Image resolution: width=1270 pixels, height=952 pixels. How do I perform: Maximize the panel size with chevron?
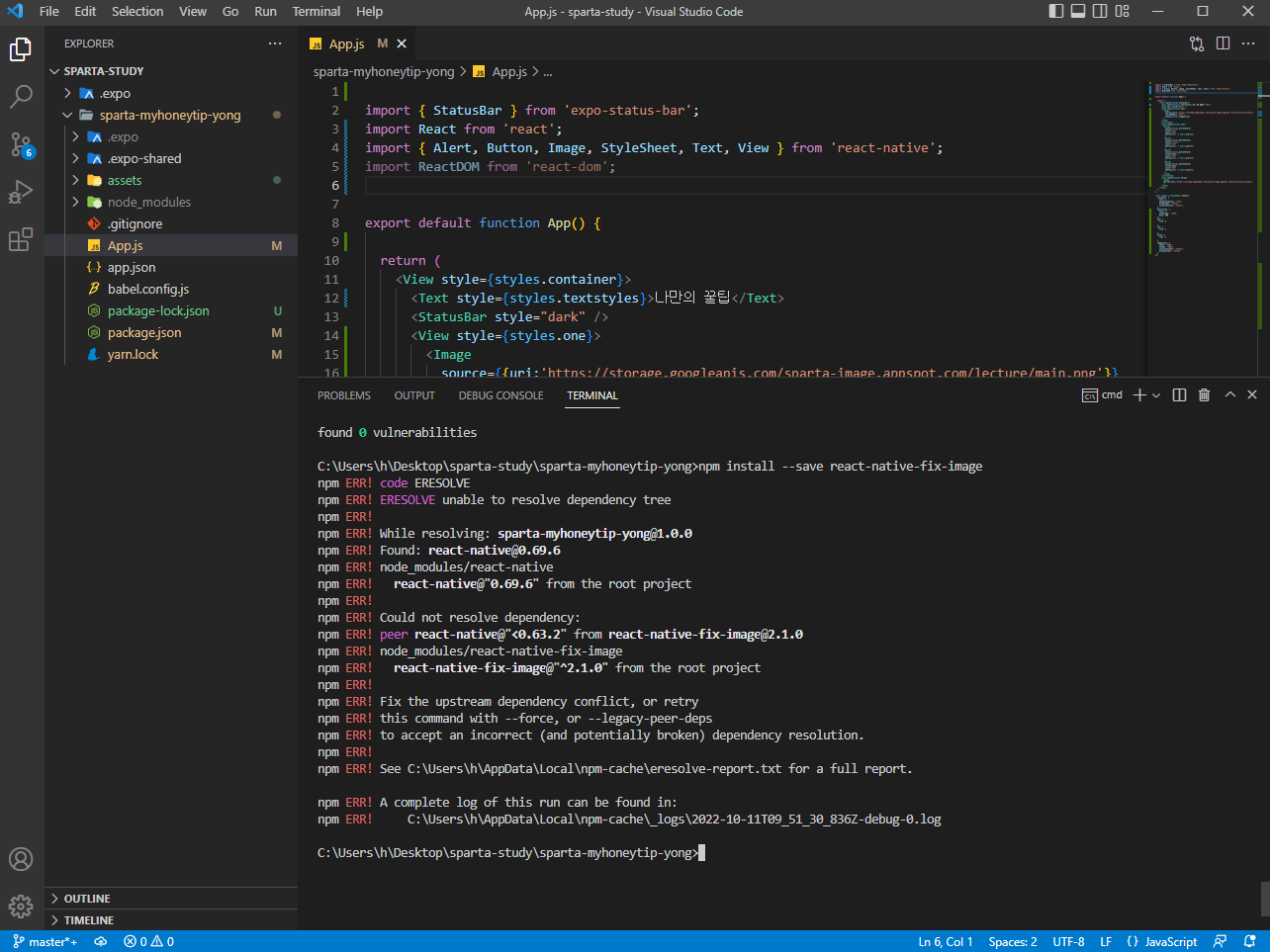[x=1229, y=394]
